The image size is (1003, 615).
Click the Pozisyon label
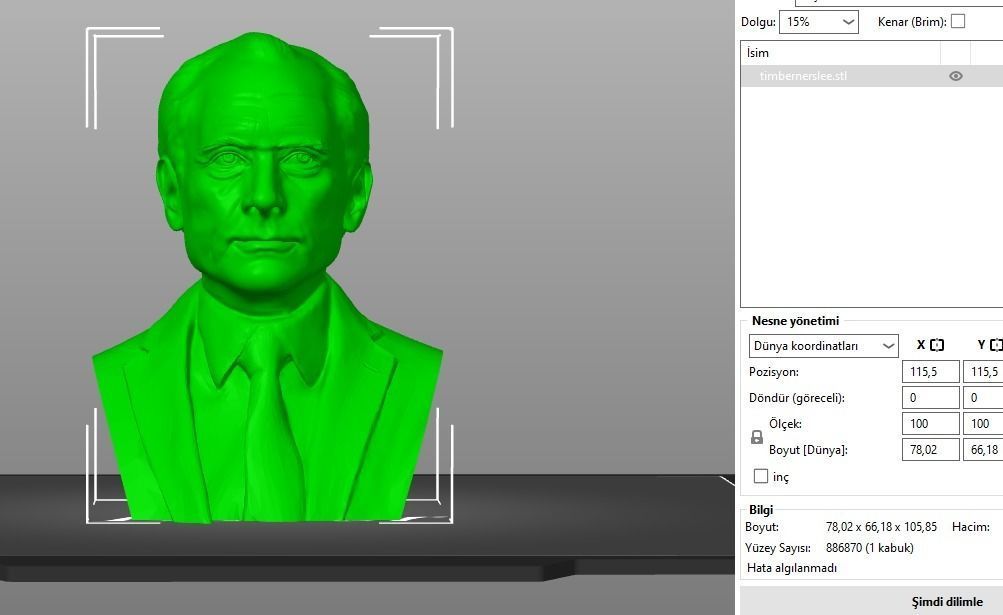(x=773, y=372)
